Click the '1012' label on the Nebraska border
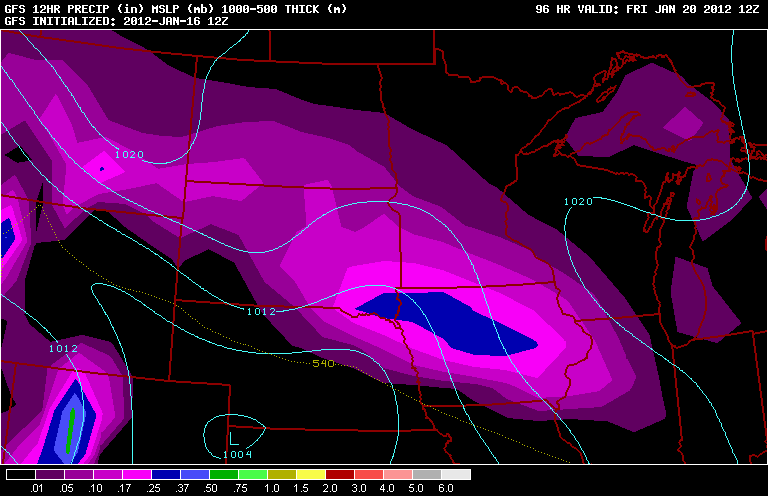The width and height of the screenshot is (768, 496). pos(262,311)
